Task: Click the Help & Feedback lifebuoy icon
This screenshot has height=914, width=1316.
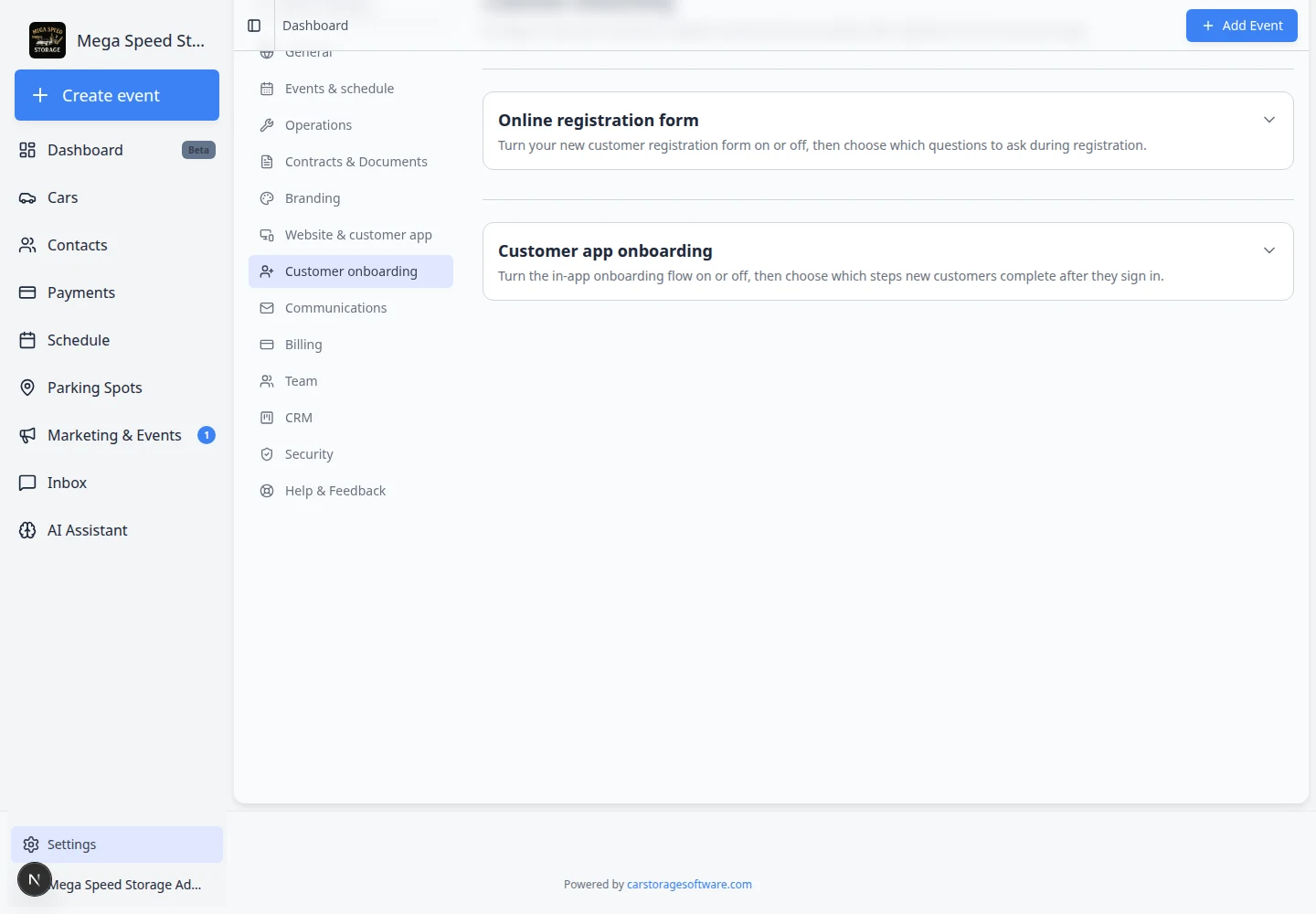Action: [x=267, y=491]
